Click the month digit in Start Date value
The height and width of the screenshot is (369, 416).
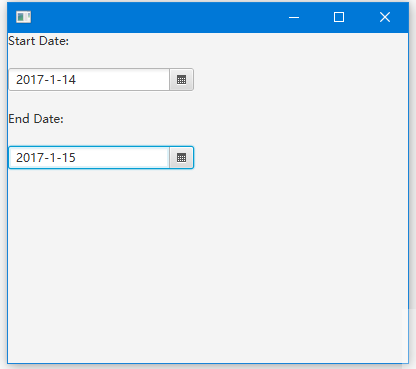tap(53, 80)
